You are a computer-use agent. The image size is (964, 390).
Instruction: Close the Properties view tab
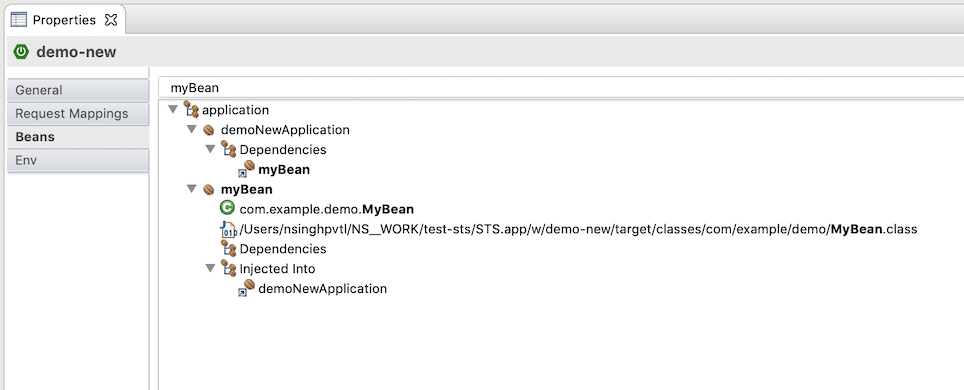[111, 20]
